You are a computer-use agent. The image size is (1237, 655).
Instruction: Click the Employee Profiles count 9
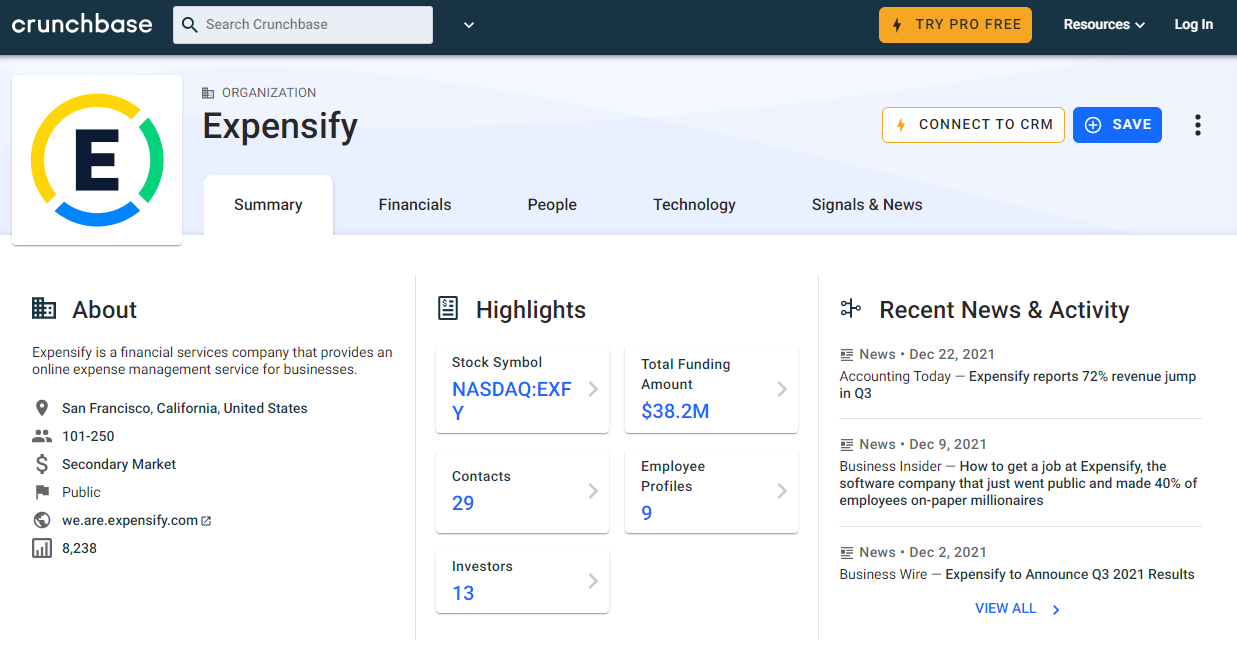pyautogui.click(x=647, y=513)
